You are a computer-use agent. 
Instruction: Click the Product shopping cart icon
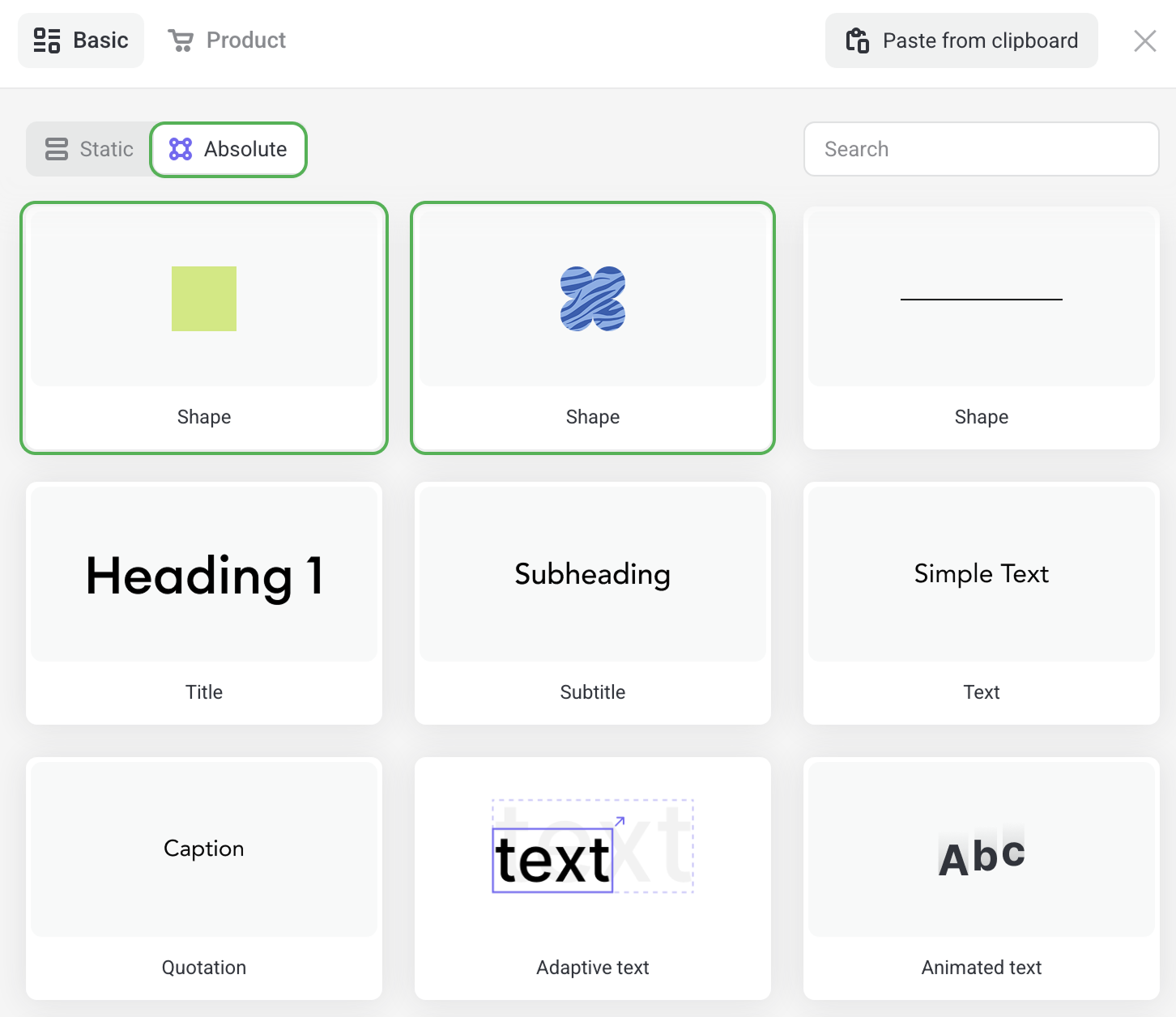(x=181, y=40)
